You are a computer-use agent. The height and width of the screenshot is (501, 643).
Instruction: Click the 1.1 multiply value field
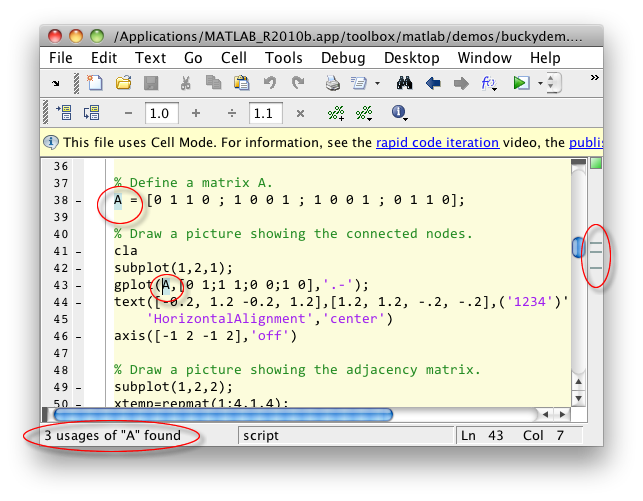point(264,113)
